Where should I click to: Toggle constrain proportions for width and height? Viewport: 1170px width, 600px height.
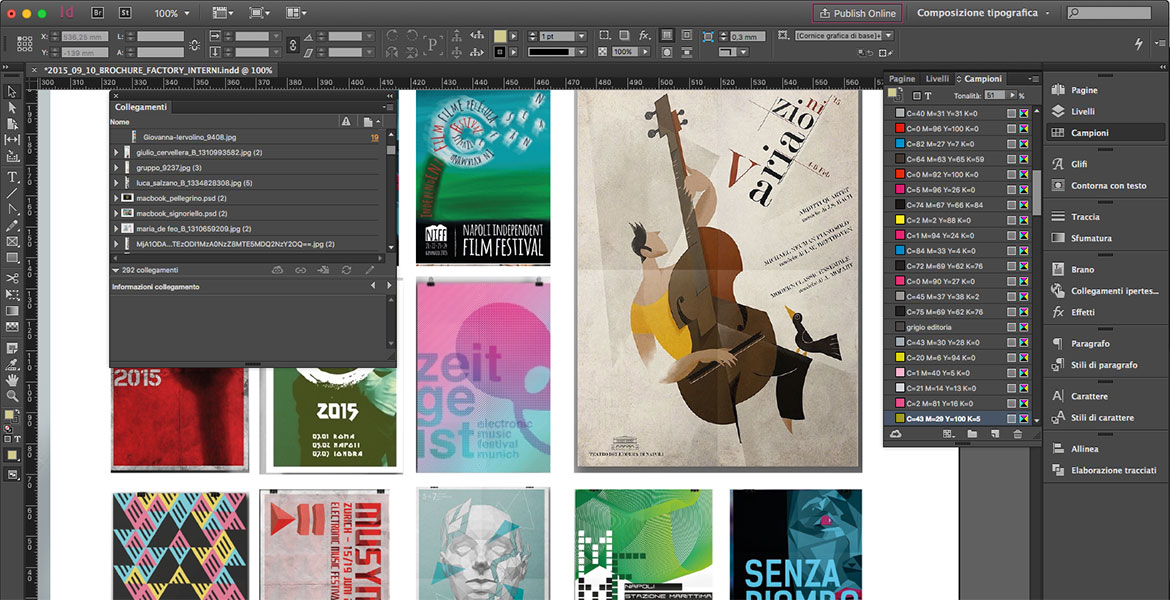coord(195,44)
